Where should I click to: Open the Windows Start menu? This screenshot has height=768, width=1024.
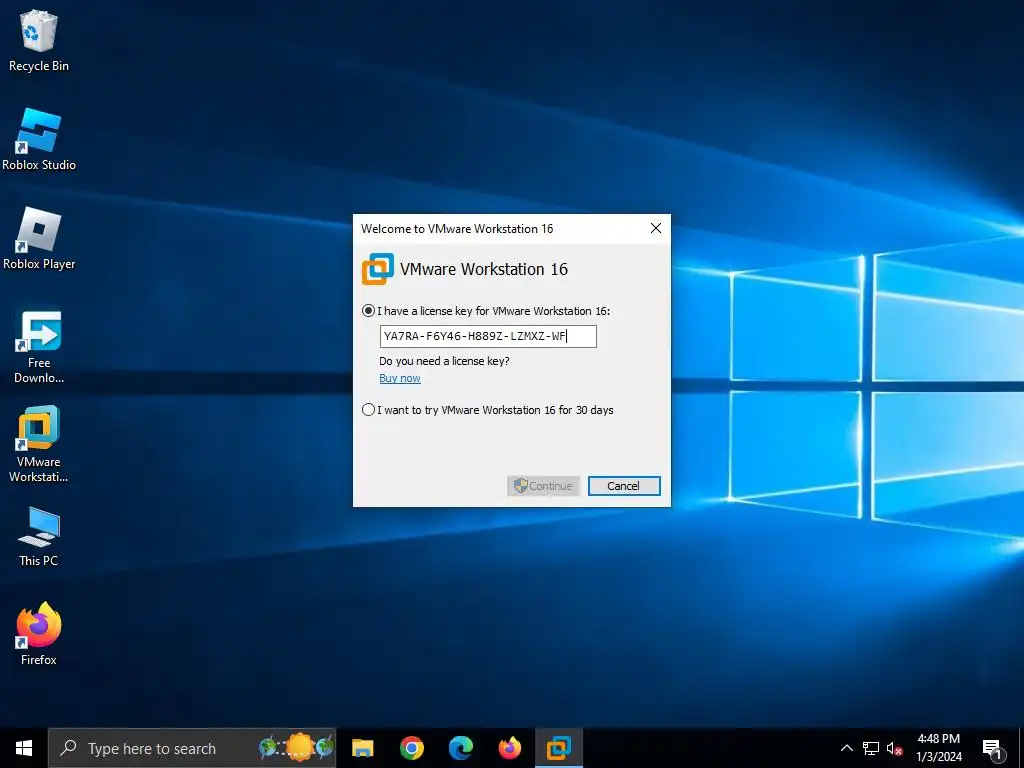(24, 748)
